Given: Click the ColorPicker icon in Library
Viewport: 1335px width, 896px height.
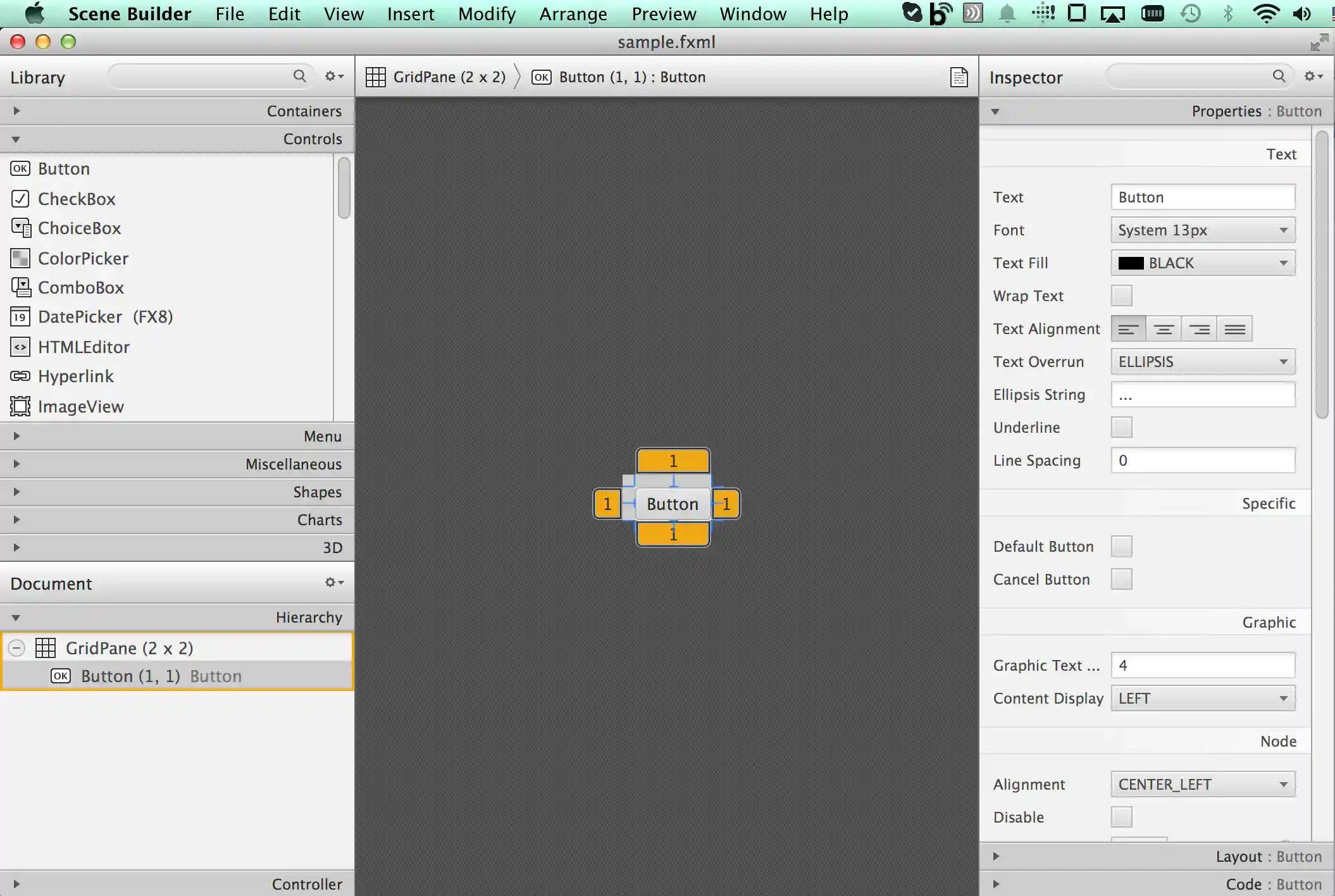Looking at the screenshot, I should pyautogui.click(x=20, y=258).
